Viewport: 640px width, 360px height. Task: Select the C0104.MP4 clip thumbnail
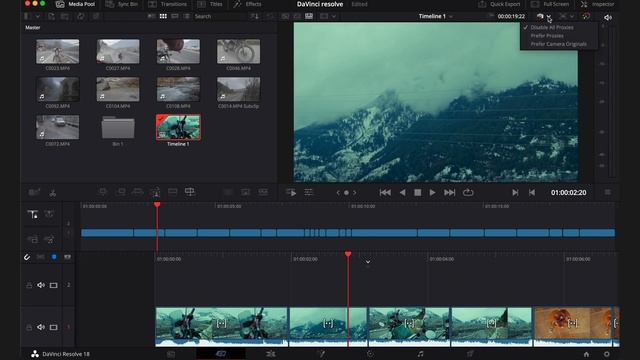118,89
